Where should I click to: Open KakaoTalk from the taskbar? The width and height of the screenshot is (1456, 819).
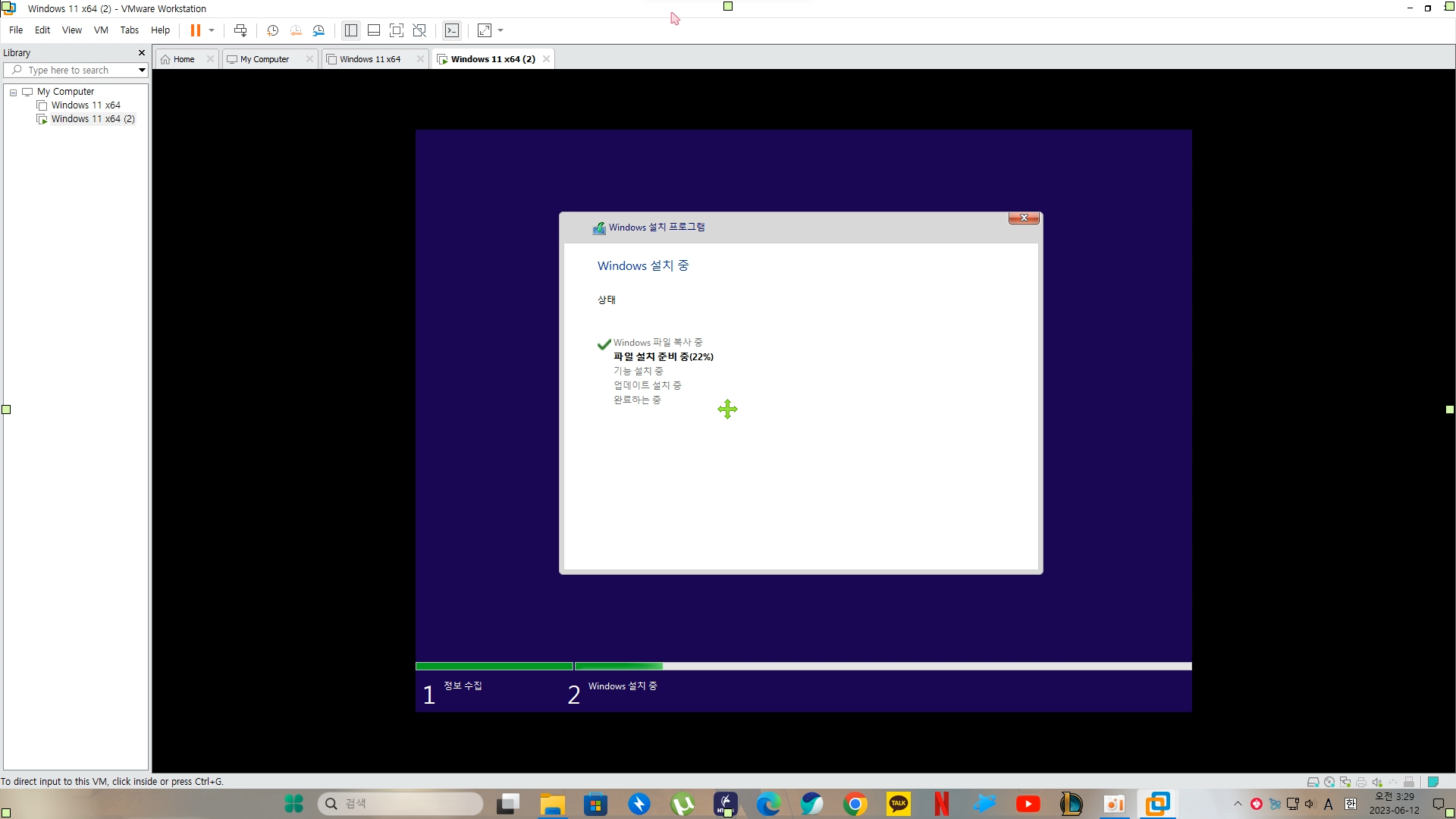[899, 804]
